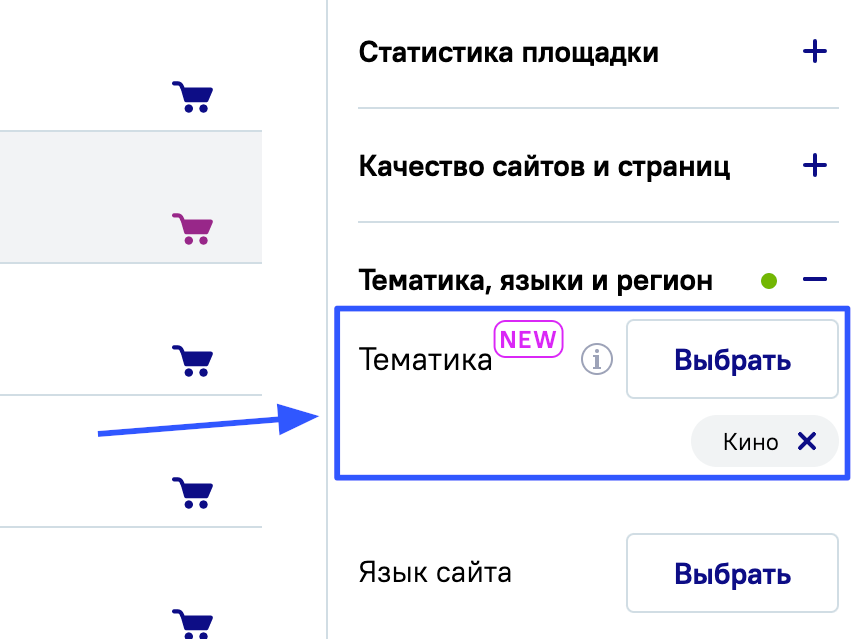Viewport: 856px width, 639px height.
Task: Expand Статистика площадки with the plus icon
Action: (815, 52)
